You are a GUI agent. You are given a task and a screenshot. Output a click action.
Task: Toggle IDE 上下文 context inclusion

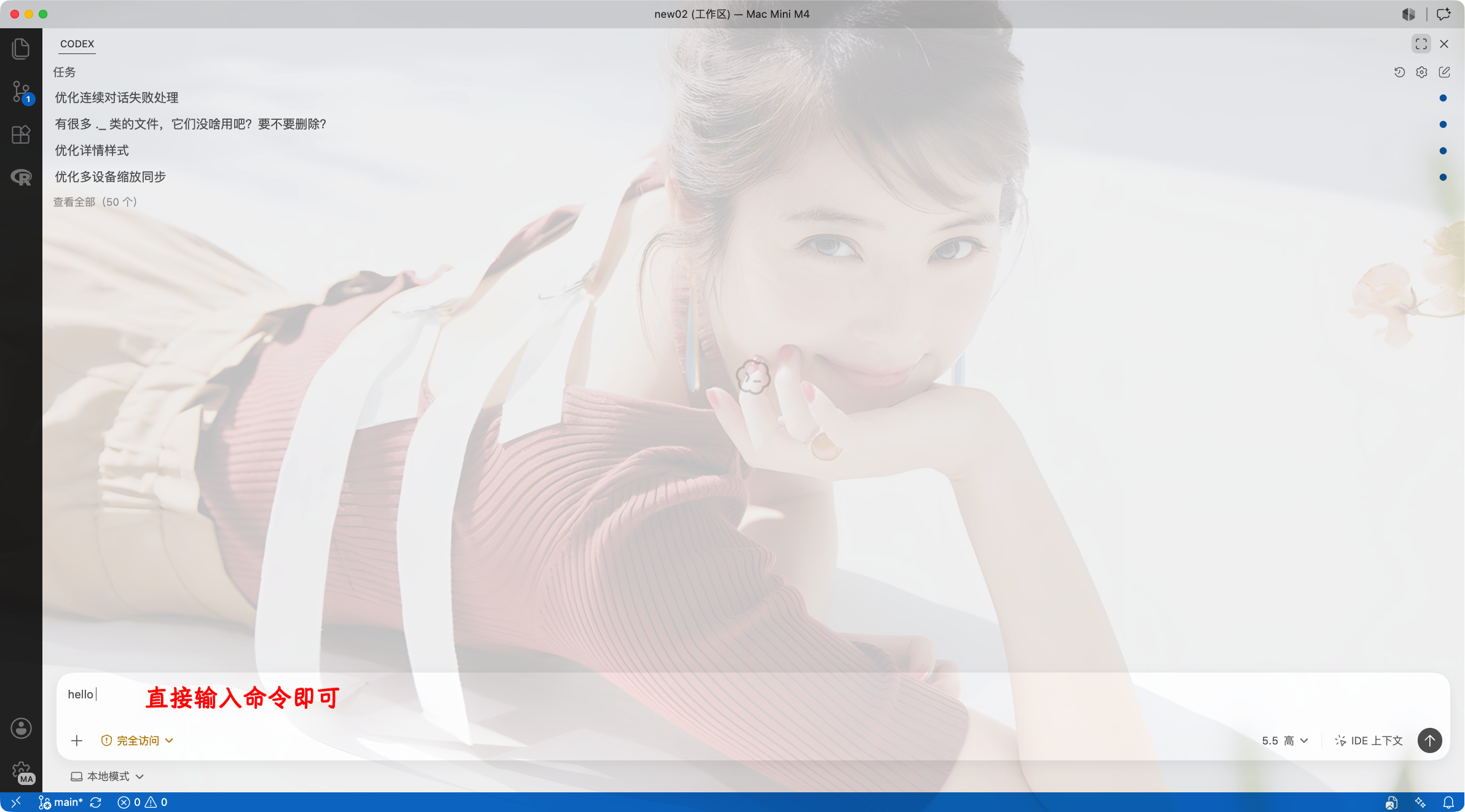[x=1369, y=741]
